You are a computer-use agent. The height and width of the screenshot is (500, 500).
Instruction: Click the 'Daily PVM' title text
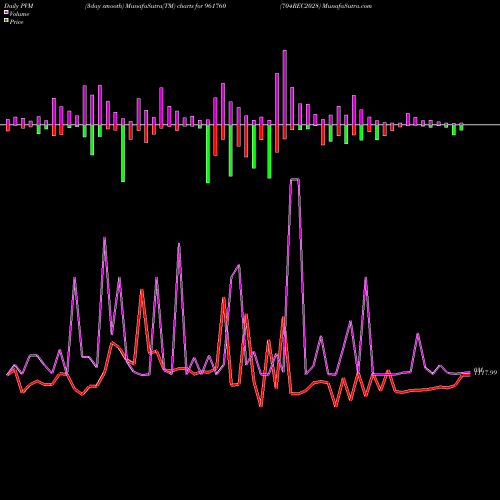(19, 6)
